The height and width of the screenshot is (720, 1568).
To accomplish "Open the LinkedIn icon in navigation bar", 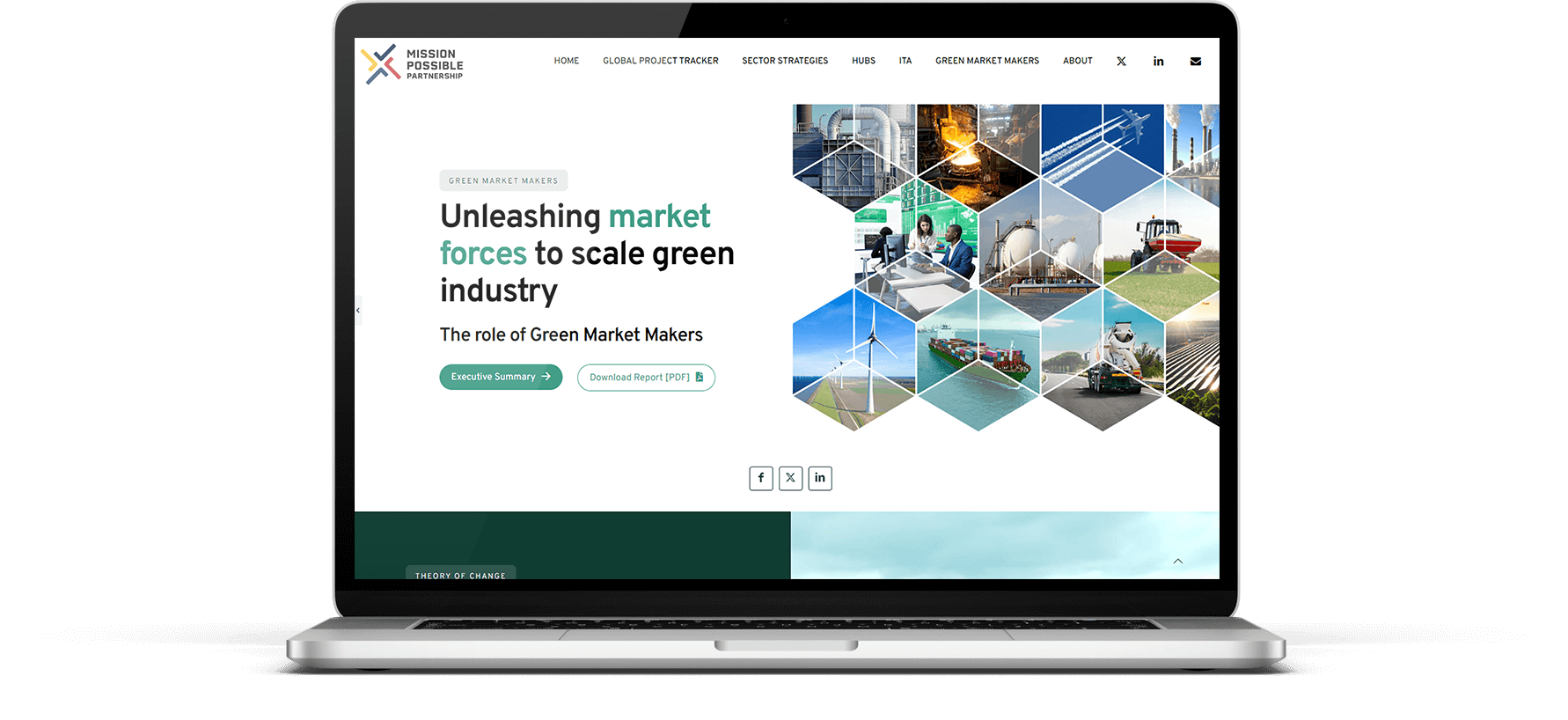I will (x=1158, y=62).
